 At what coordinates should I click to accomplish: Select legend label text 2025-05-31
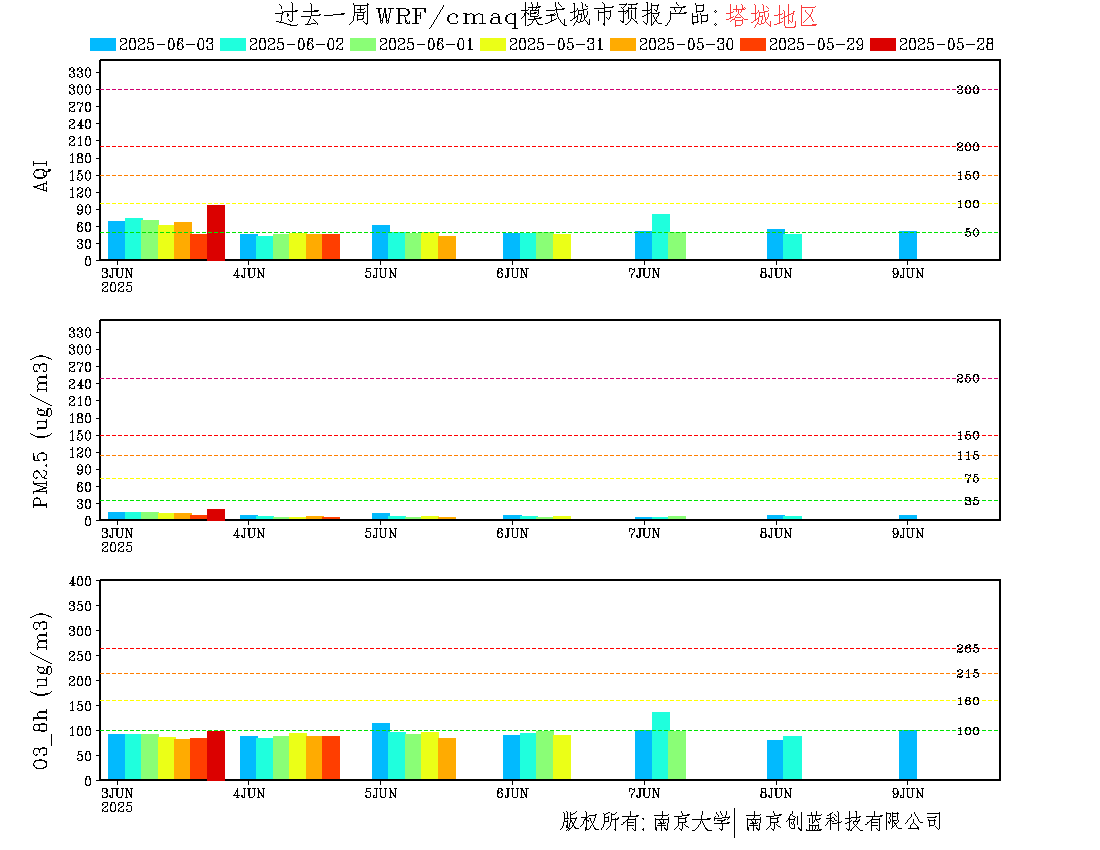pyautogui.click(x=556, y=44)
